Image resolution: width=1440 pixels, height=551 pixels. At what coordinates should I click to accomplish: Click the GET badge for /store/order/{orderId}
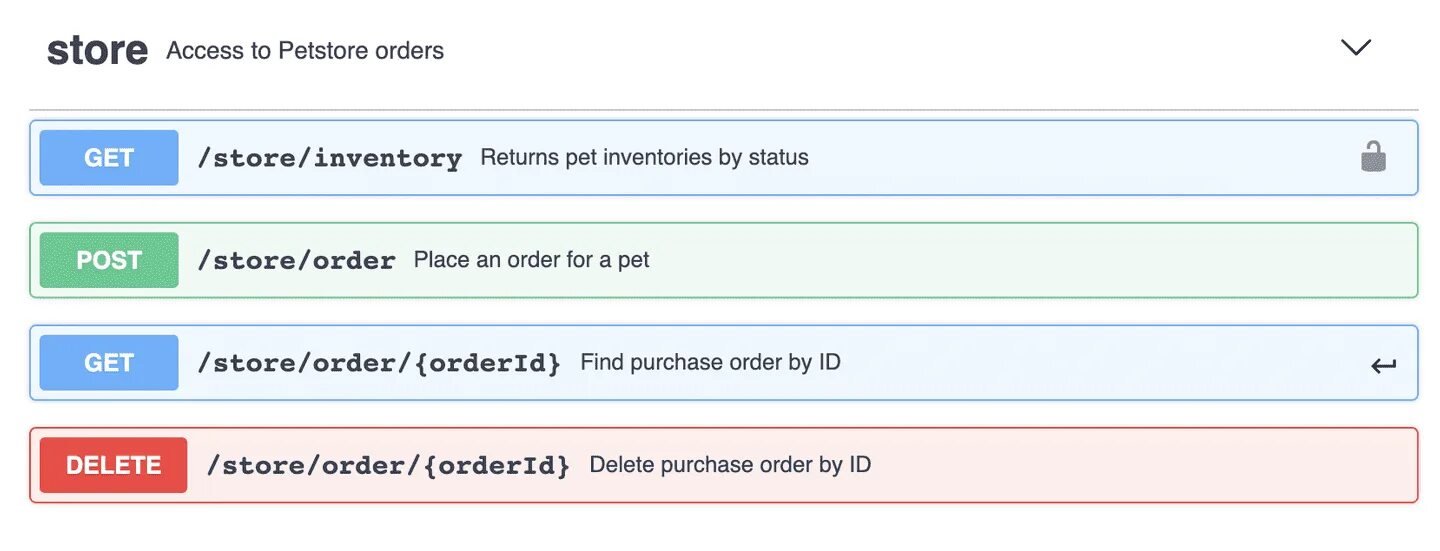[x=109, y=362]
